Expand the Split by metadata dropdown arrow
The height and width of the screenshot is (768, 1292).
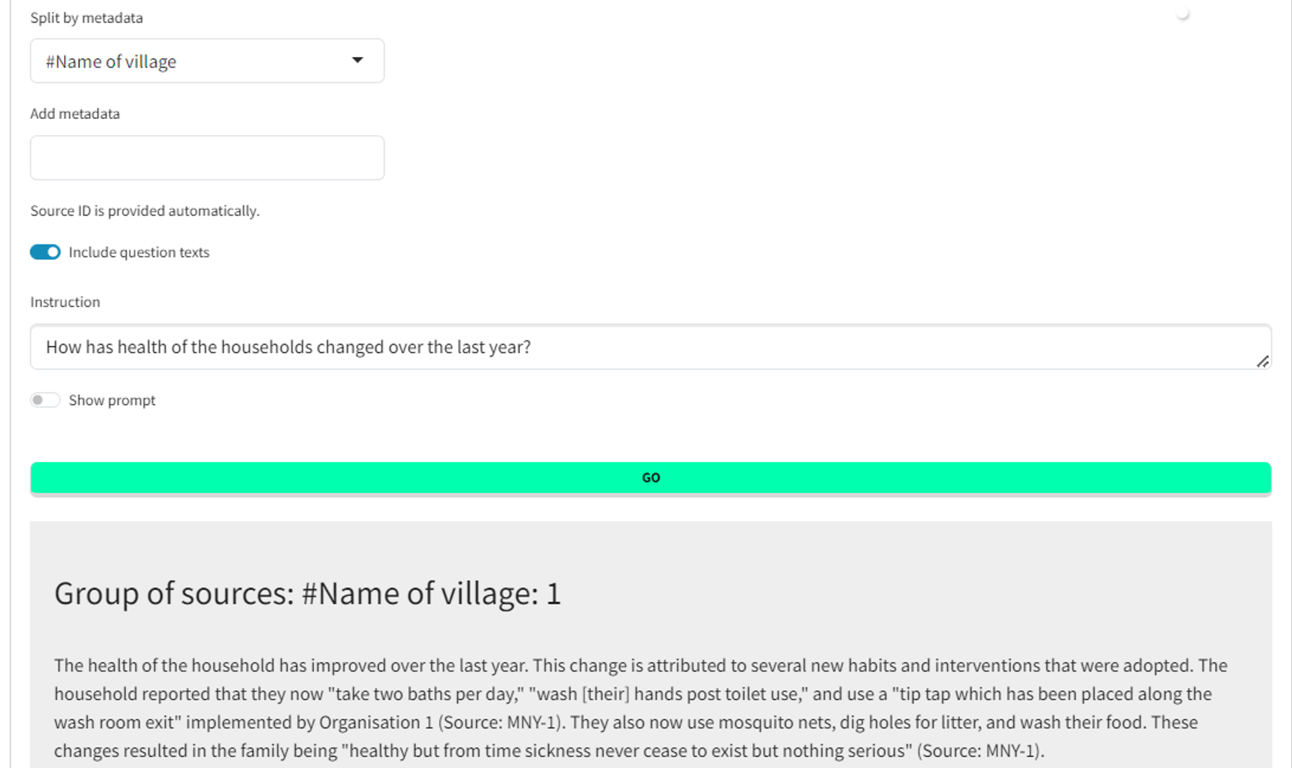(358, 61)
